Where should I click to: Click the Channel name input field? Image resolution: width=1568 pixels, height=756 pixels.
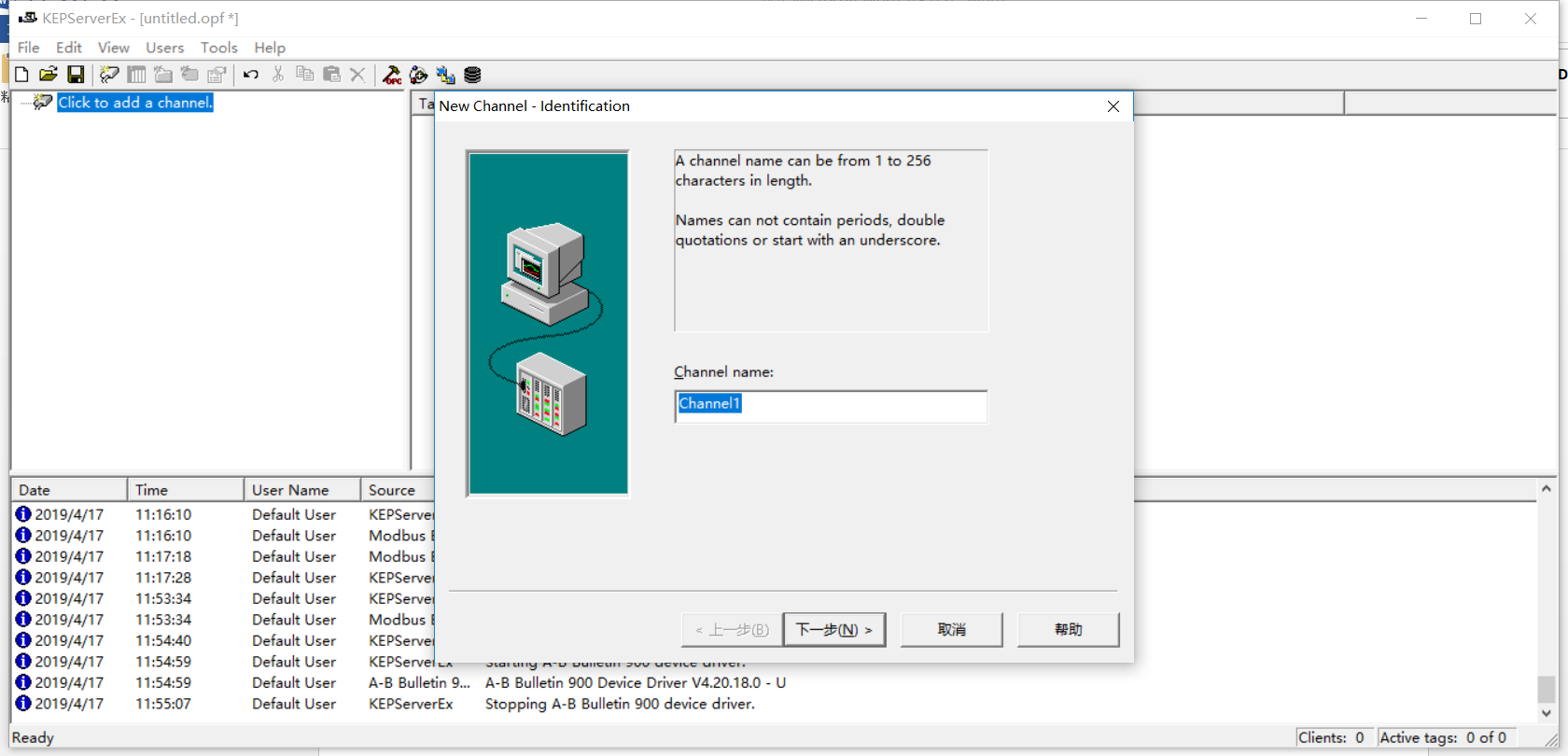point(831,406)
